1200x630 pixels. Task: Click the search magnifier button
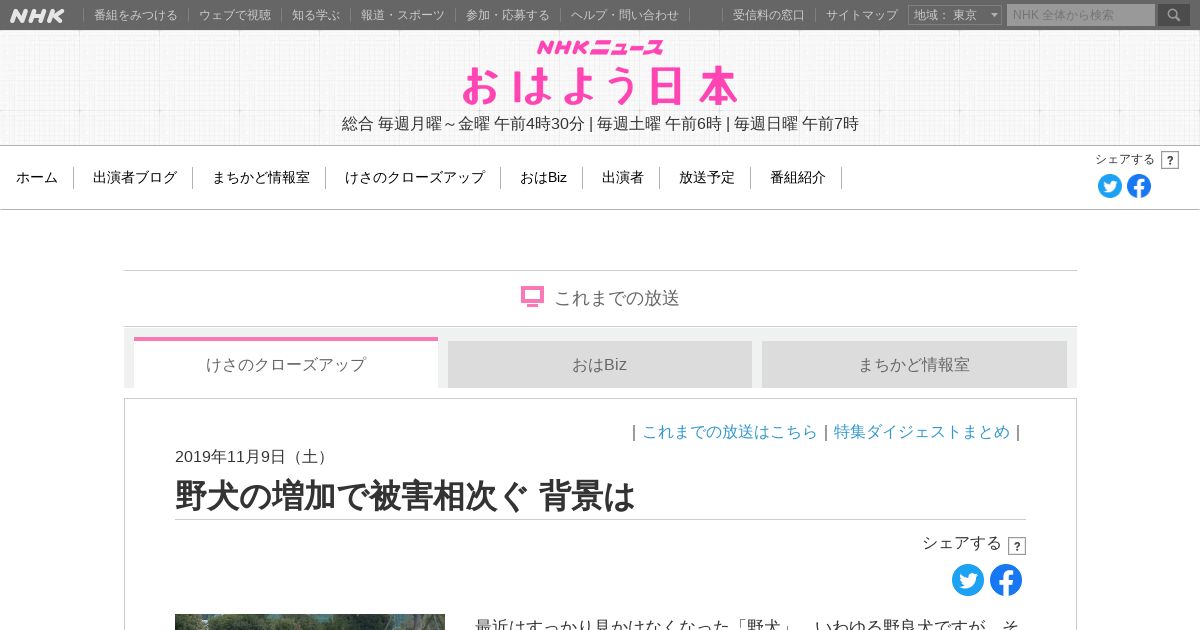point(1174,15)
